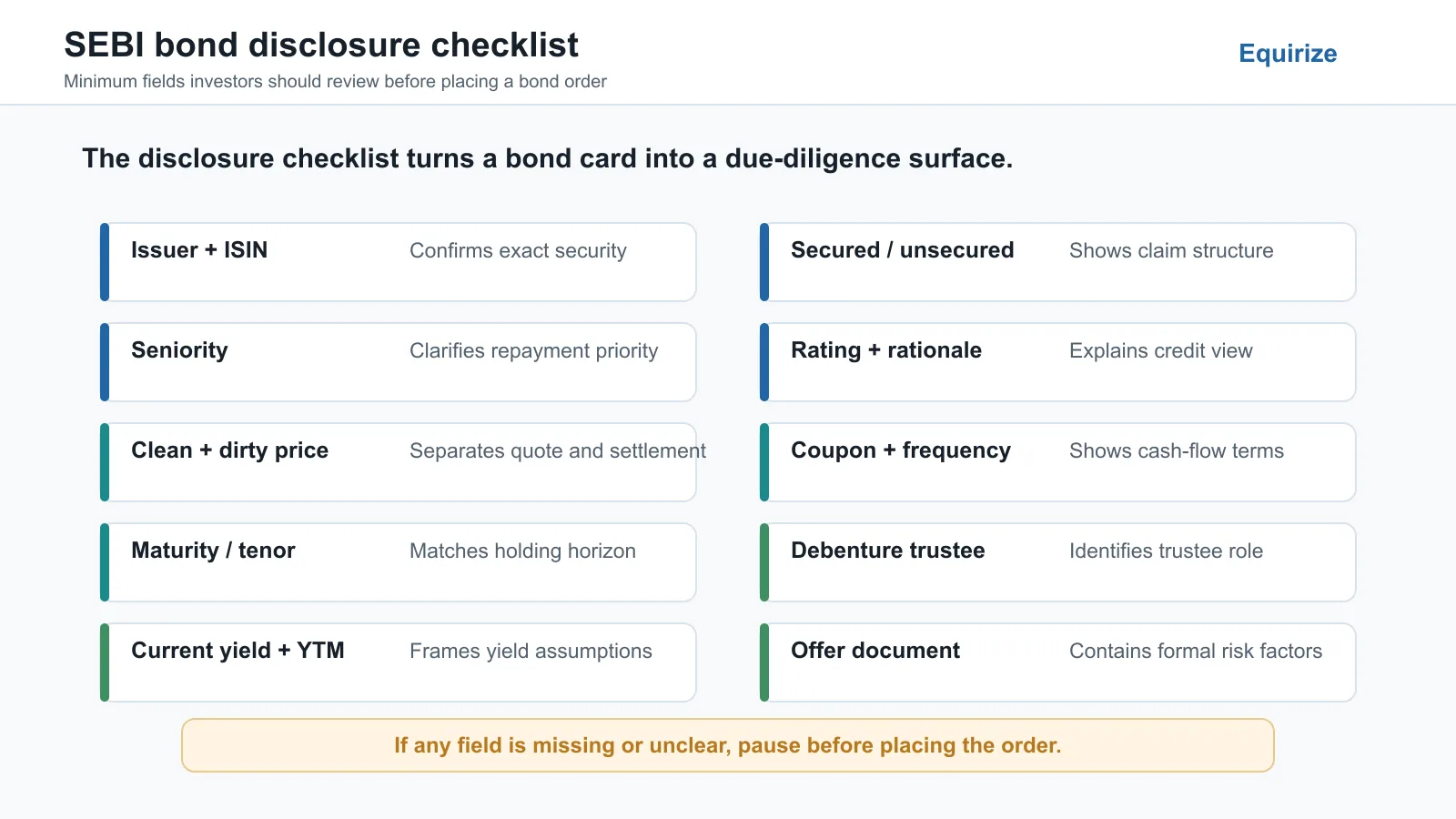Click the due-diligence surface headline
The image size is (1456, 819).
pos(548,158)
